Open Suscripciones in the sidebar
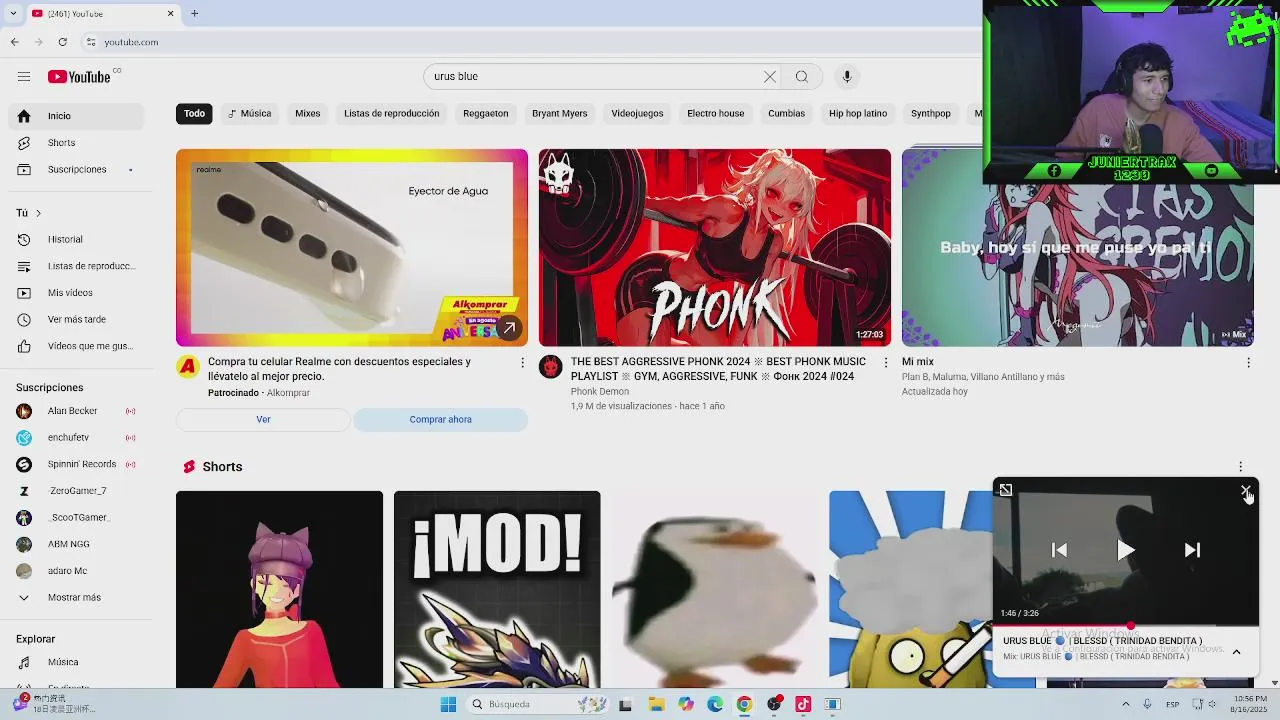 (75, 170)
